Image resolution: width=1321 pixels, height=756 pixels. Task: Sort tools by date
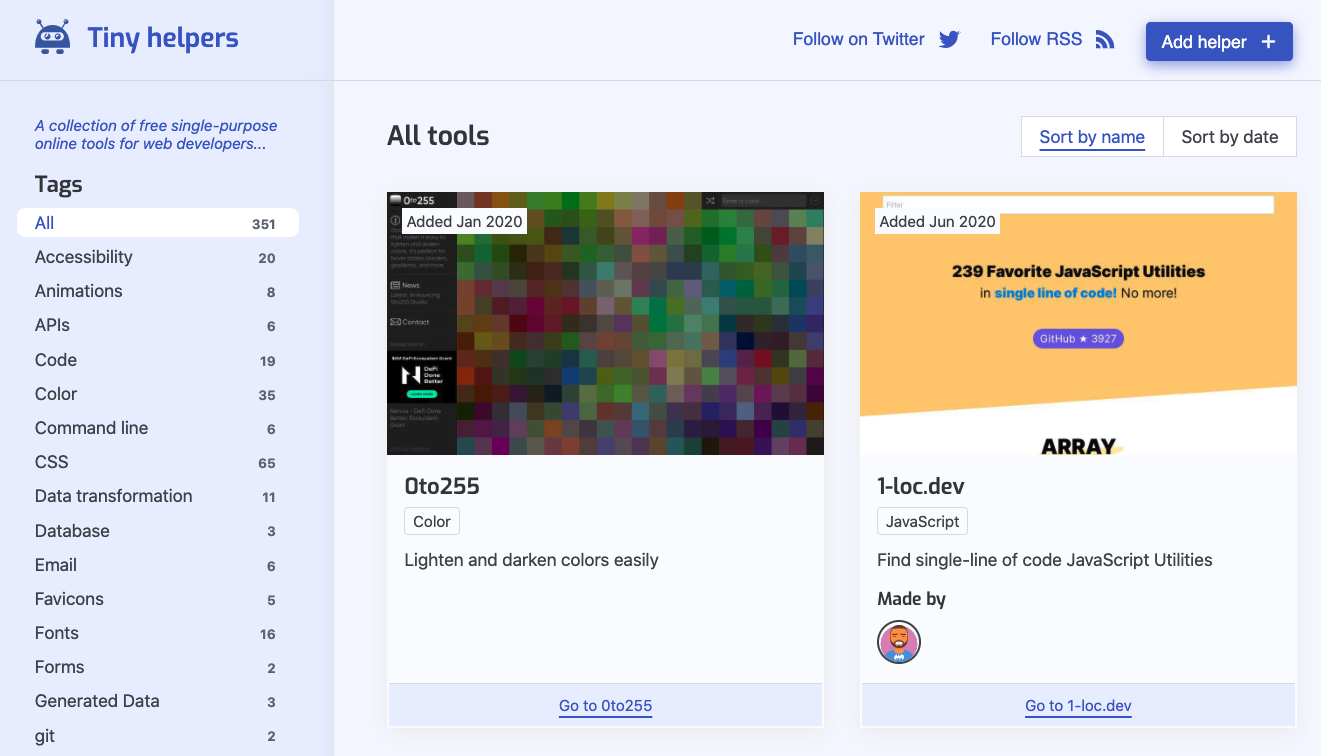[x=1229, y=137]
